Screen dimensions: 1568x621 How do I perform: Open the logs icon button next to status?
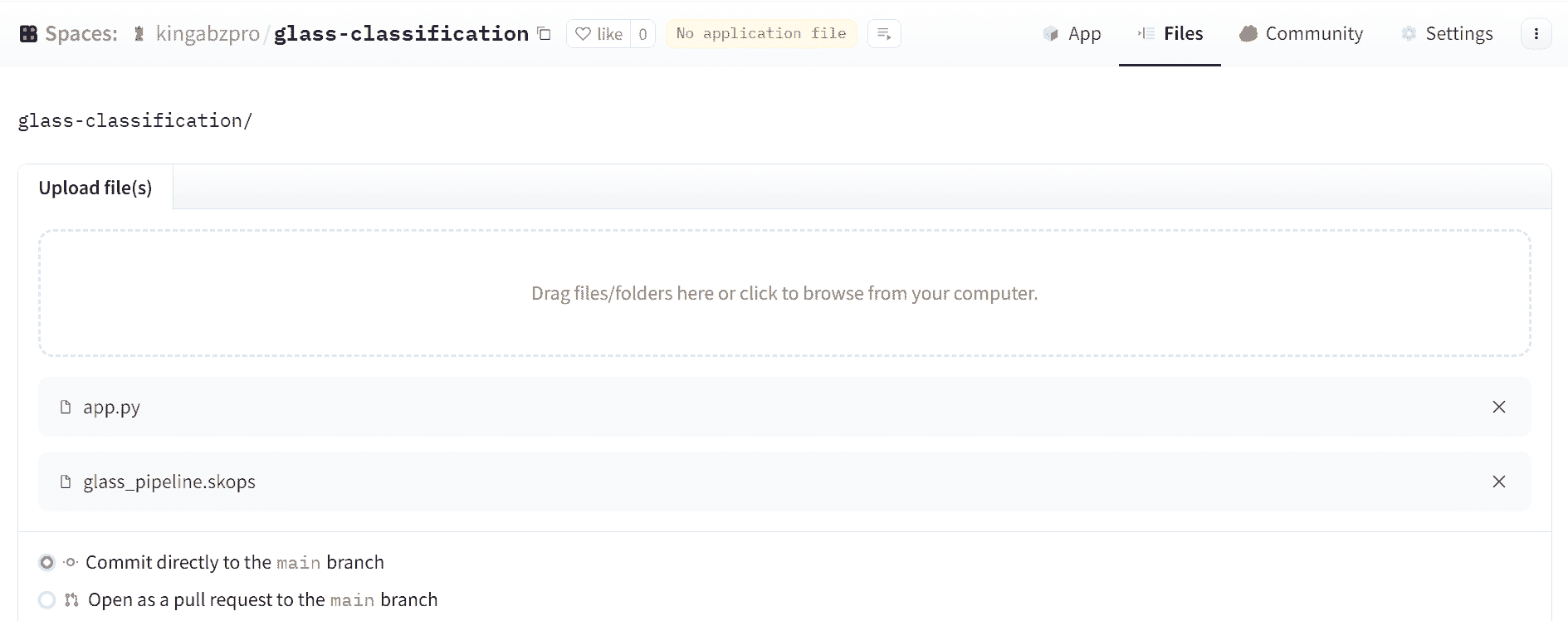884,34
